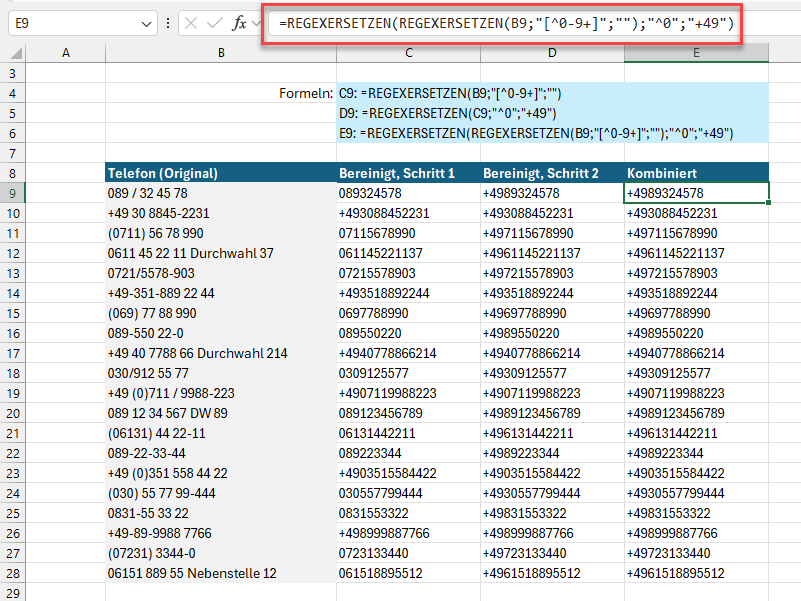This screenshot has height=601, width=801.
Task: Click the Insert Function fx icon
Action: (x=239, y=23)
